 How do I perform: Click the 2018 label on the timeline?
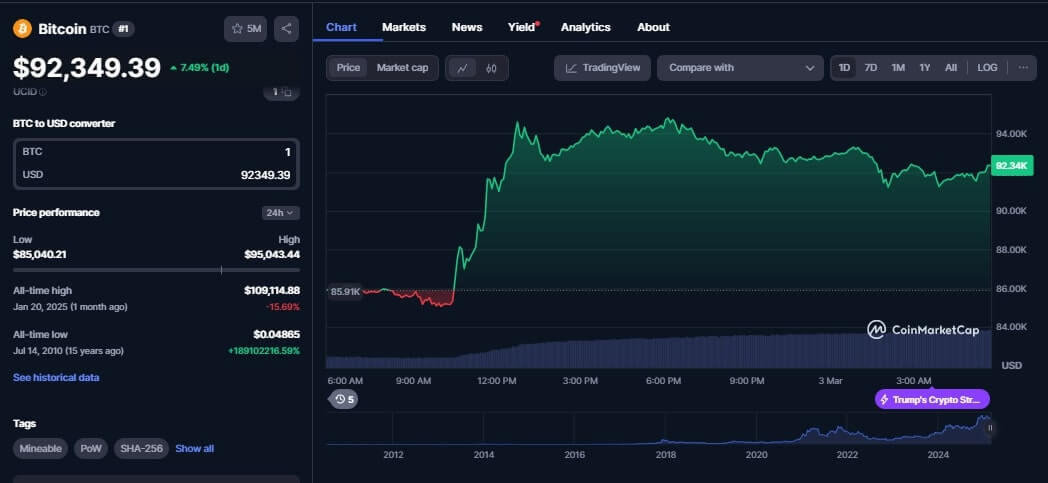pyautogui.click(x=665, y=455)
